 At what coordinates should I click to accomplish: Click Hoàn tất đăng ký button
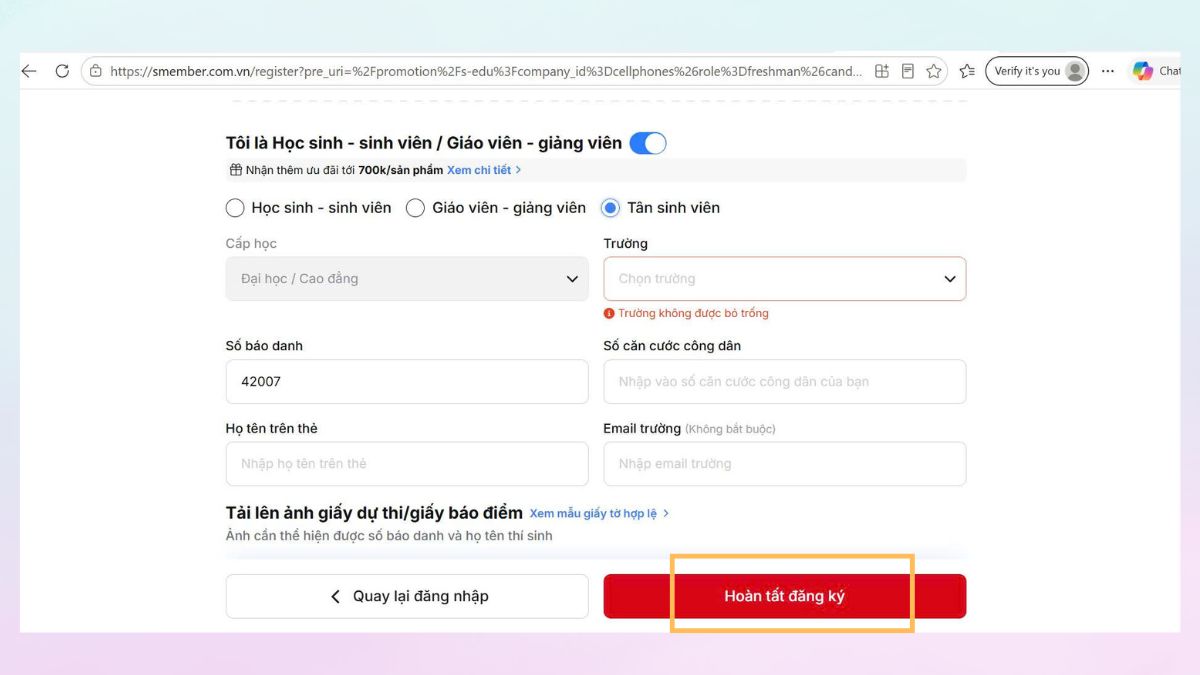pos(785,596)
